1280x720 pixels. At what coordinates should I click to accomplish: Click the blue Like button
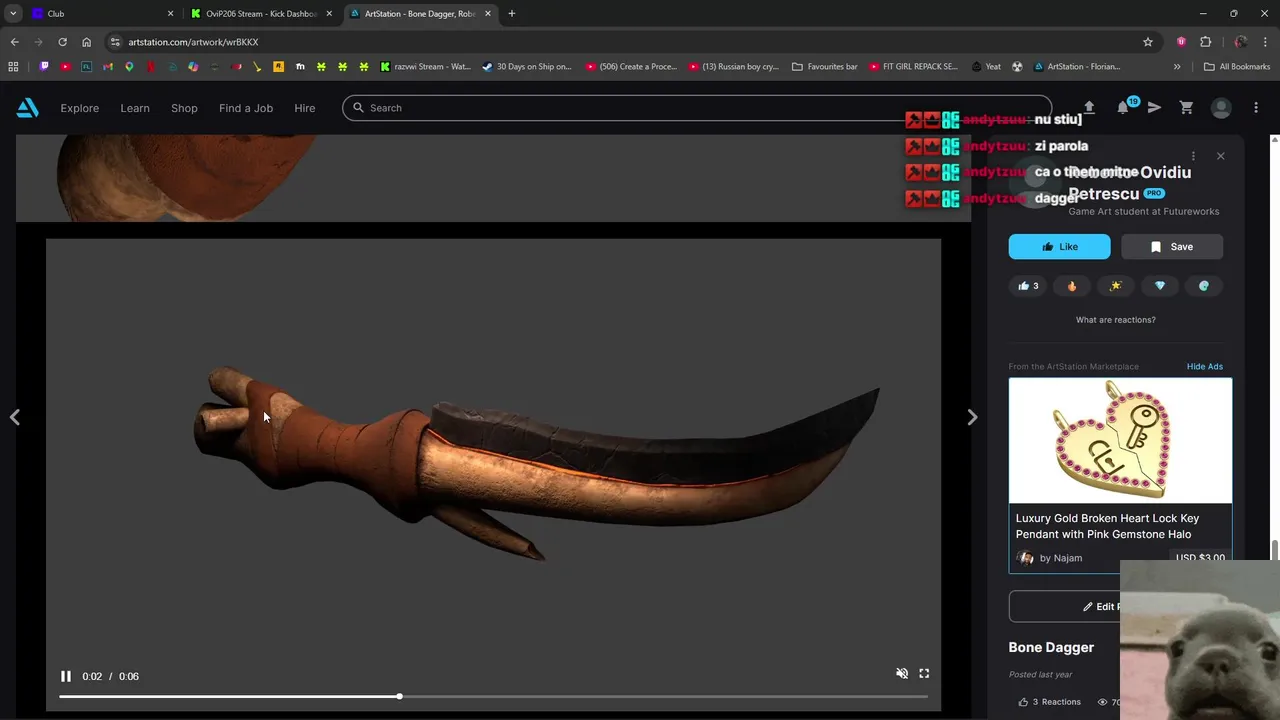point(1059,247)
